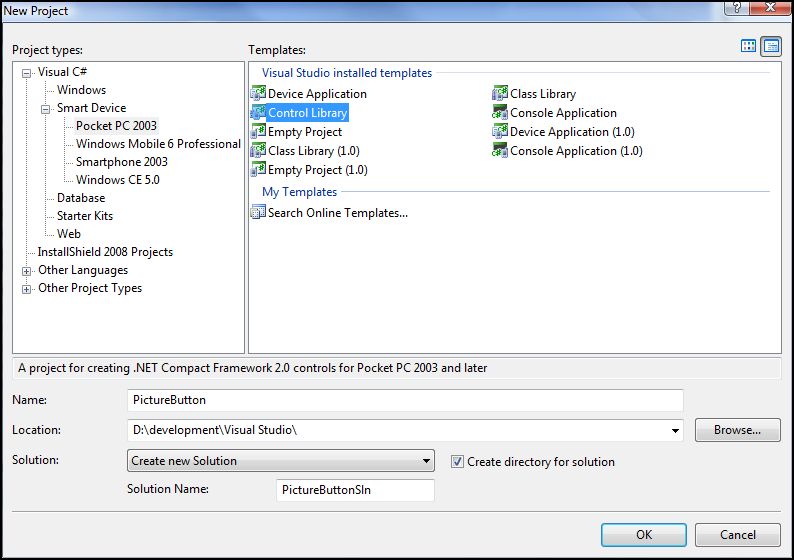Choose Class Library template name

[x=543, y=94]
